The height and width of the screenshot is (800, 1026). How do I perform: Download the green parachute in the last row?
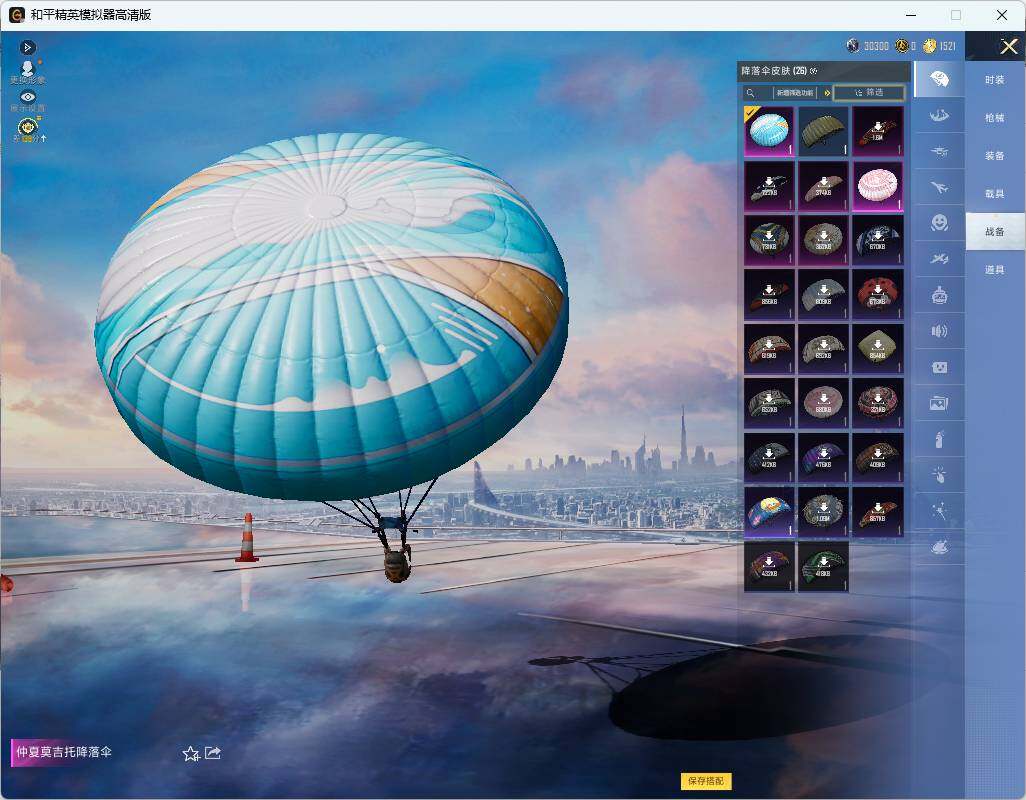(x=823, y=566)
